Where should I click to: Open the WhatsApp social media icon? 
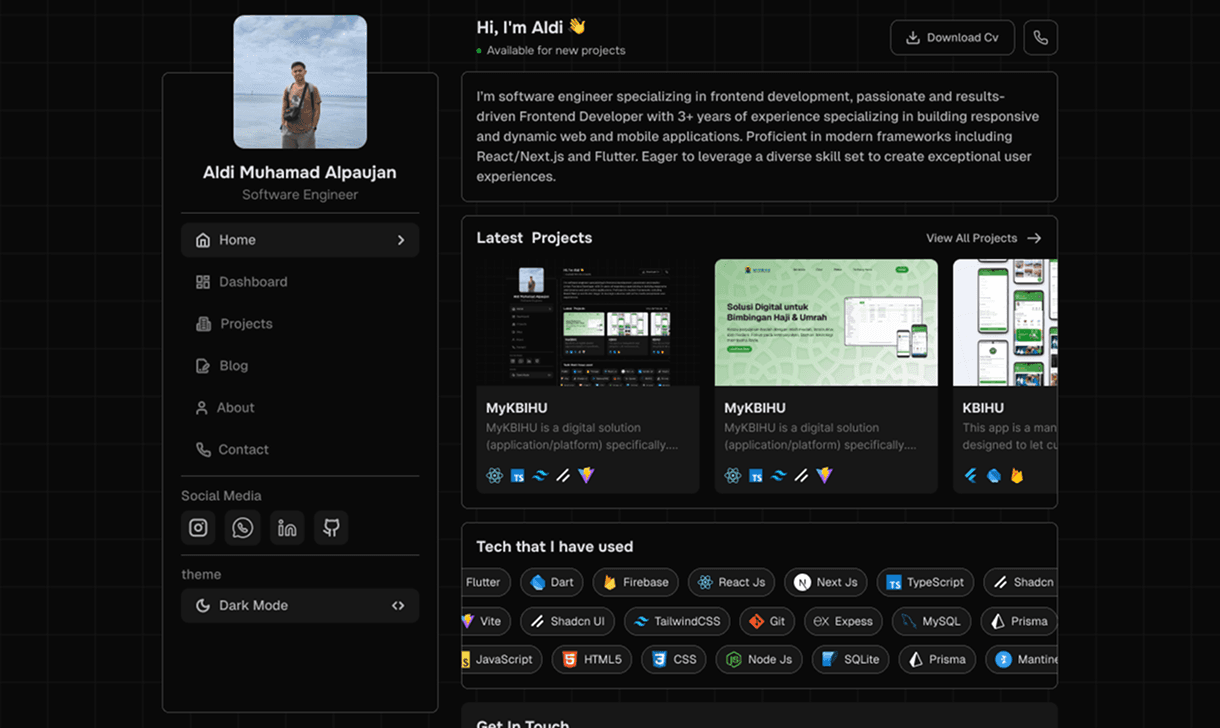pyautogui.click(x=243, y=528)
